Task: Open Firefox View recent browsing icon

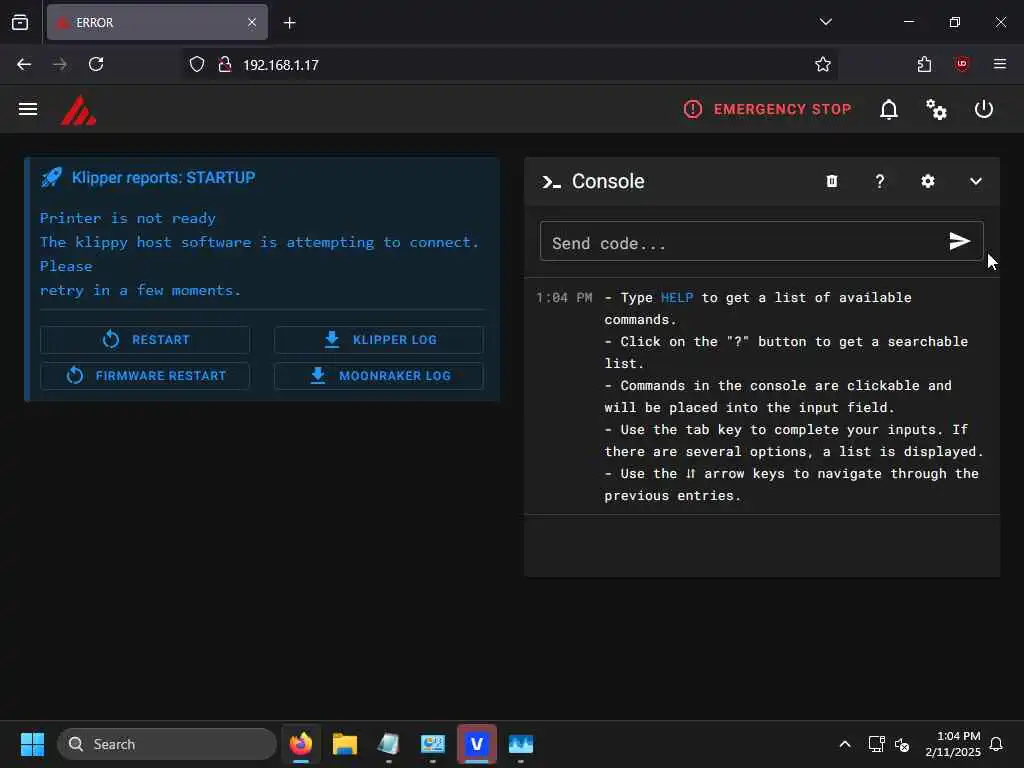Action: [x=20, y=22]
